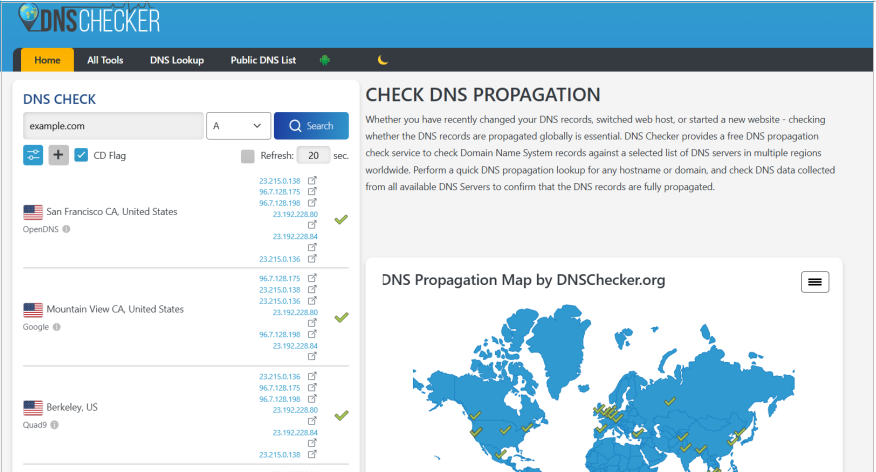Screen dimensions: 876x472
Task: Open external link icon beside Google 96.7.128.175
Action: pyautogui.click(x=312, y=278)
